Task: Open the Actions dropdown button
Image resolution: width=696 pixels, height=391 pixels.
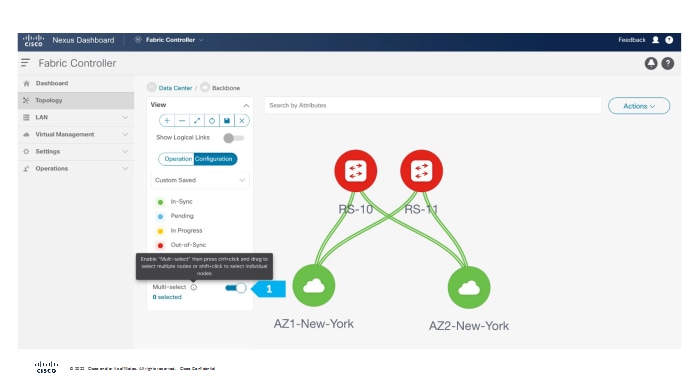Action: pyautogui.click(x=639, y=106)
